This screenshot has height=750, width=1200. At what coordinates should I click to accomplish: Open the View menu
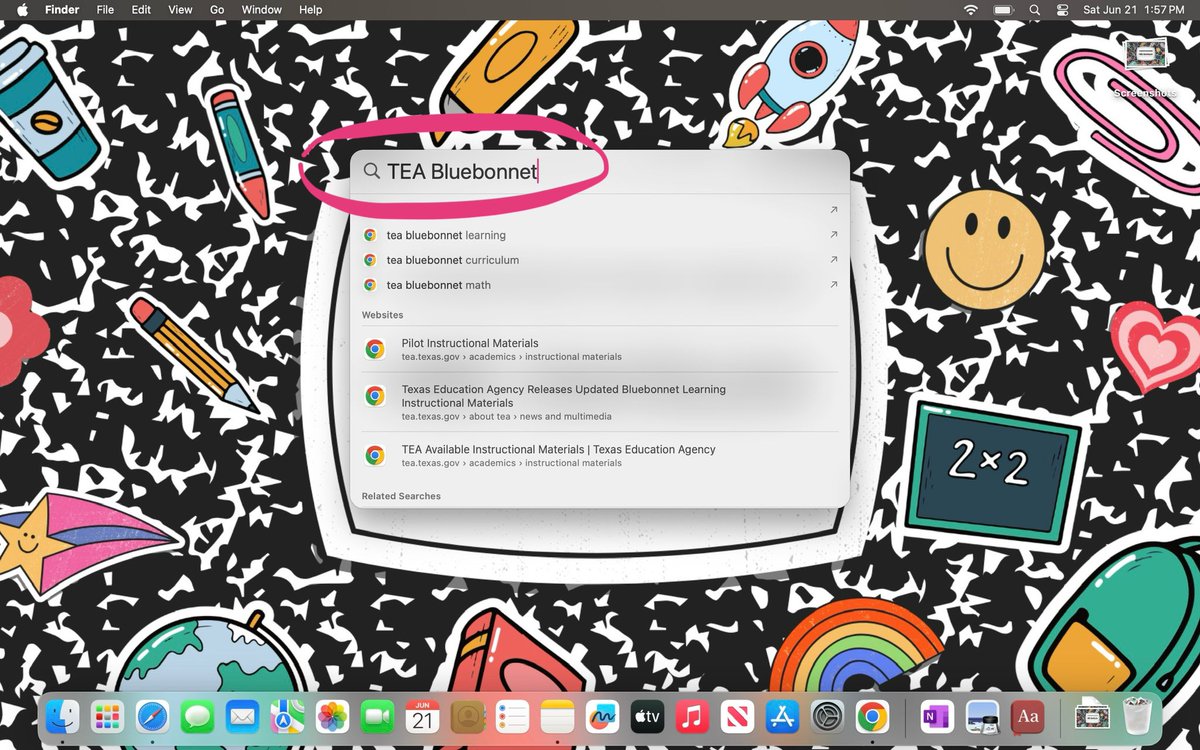pos(180,9)
